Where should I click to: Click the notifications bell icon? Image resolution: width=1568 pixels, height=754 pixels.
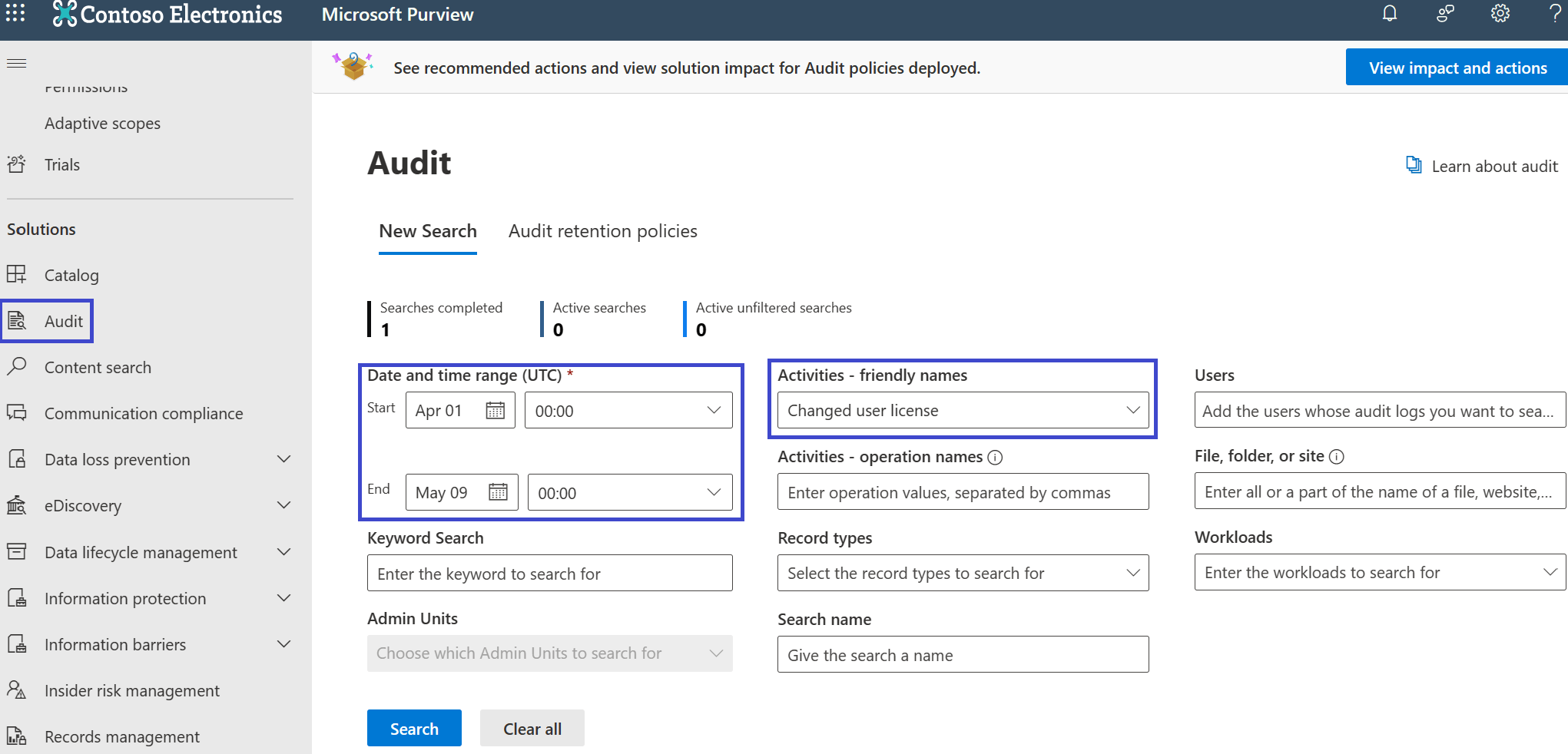click(x=1390, y=14)
